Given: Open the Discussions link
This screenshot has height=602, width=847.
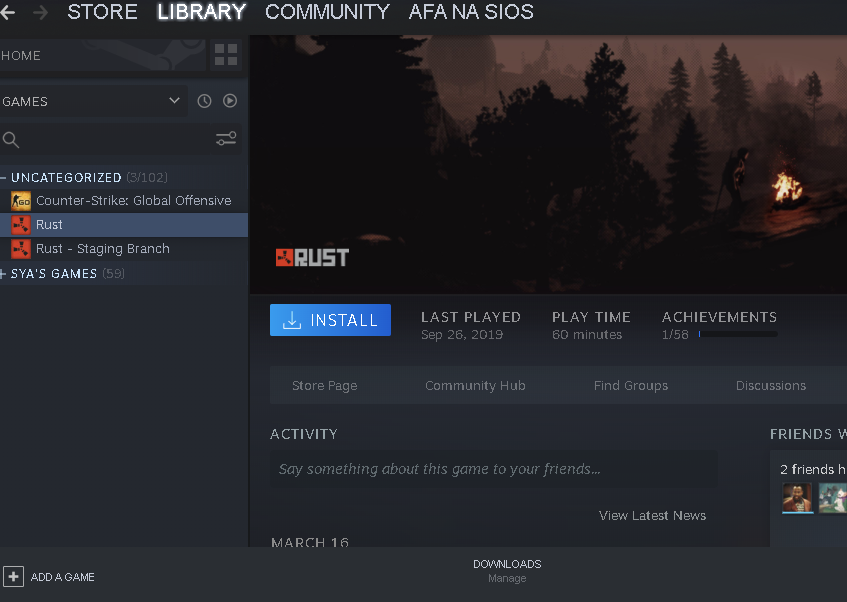Looking at the screenshot, I should coord(771,385).
